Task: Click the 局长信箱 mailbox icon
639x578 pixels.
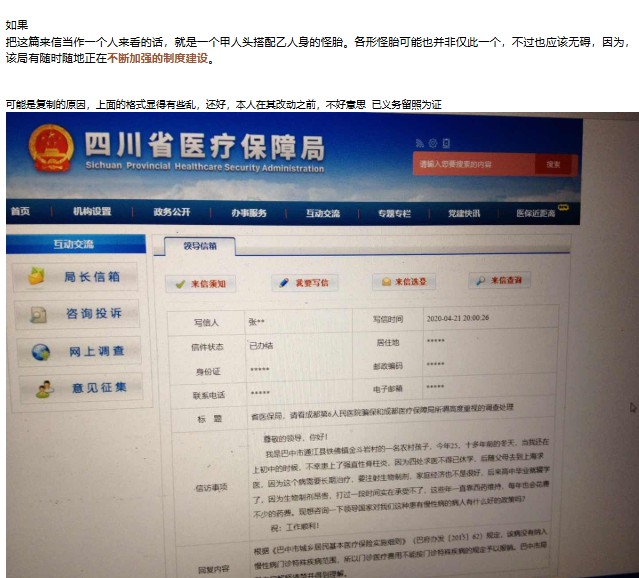Action: click(39, 276)
